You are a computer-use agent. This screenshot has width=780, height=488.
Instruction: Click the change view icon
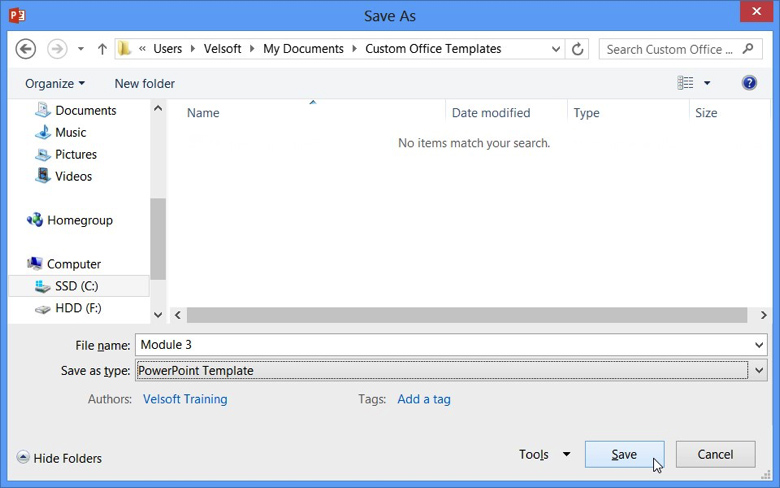click(686, 83)
